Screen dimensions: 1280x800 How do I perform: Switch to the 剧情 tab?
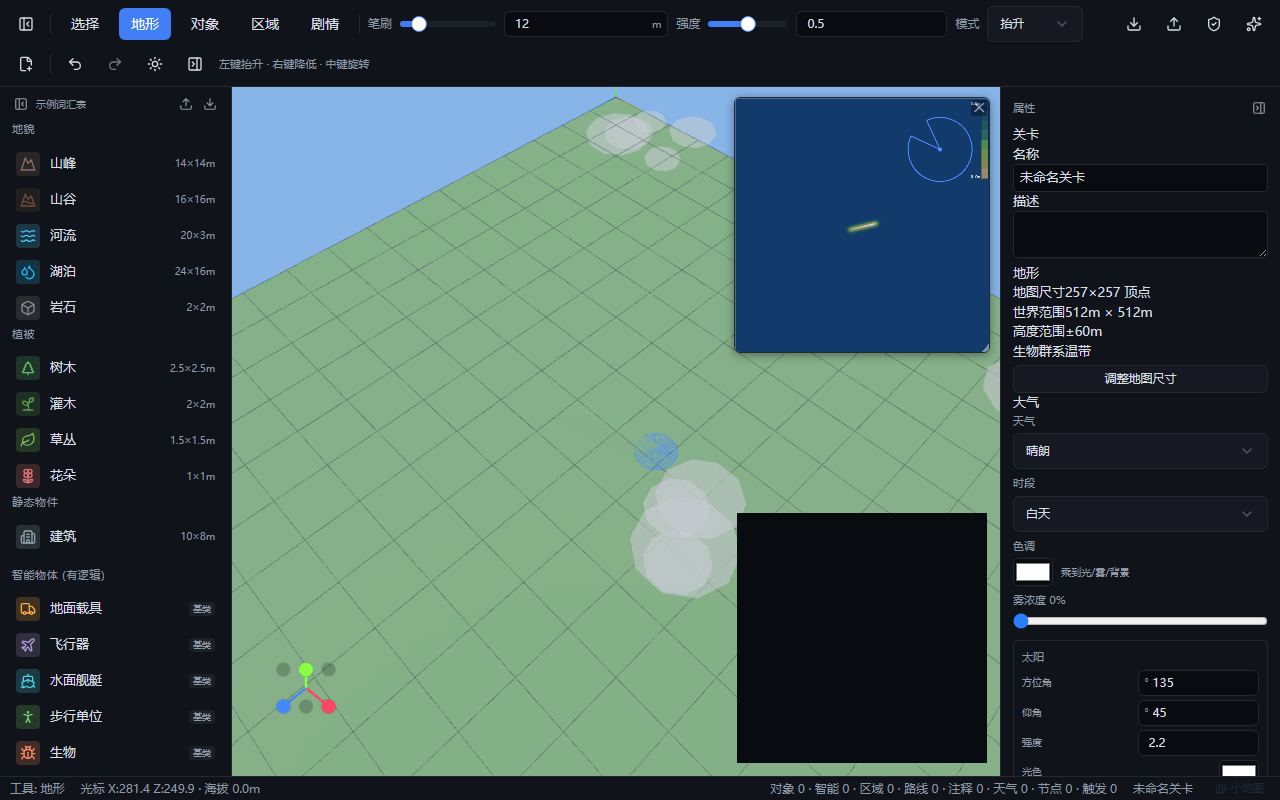pos(325,24)
